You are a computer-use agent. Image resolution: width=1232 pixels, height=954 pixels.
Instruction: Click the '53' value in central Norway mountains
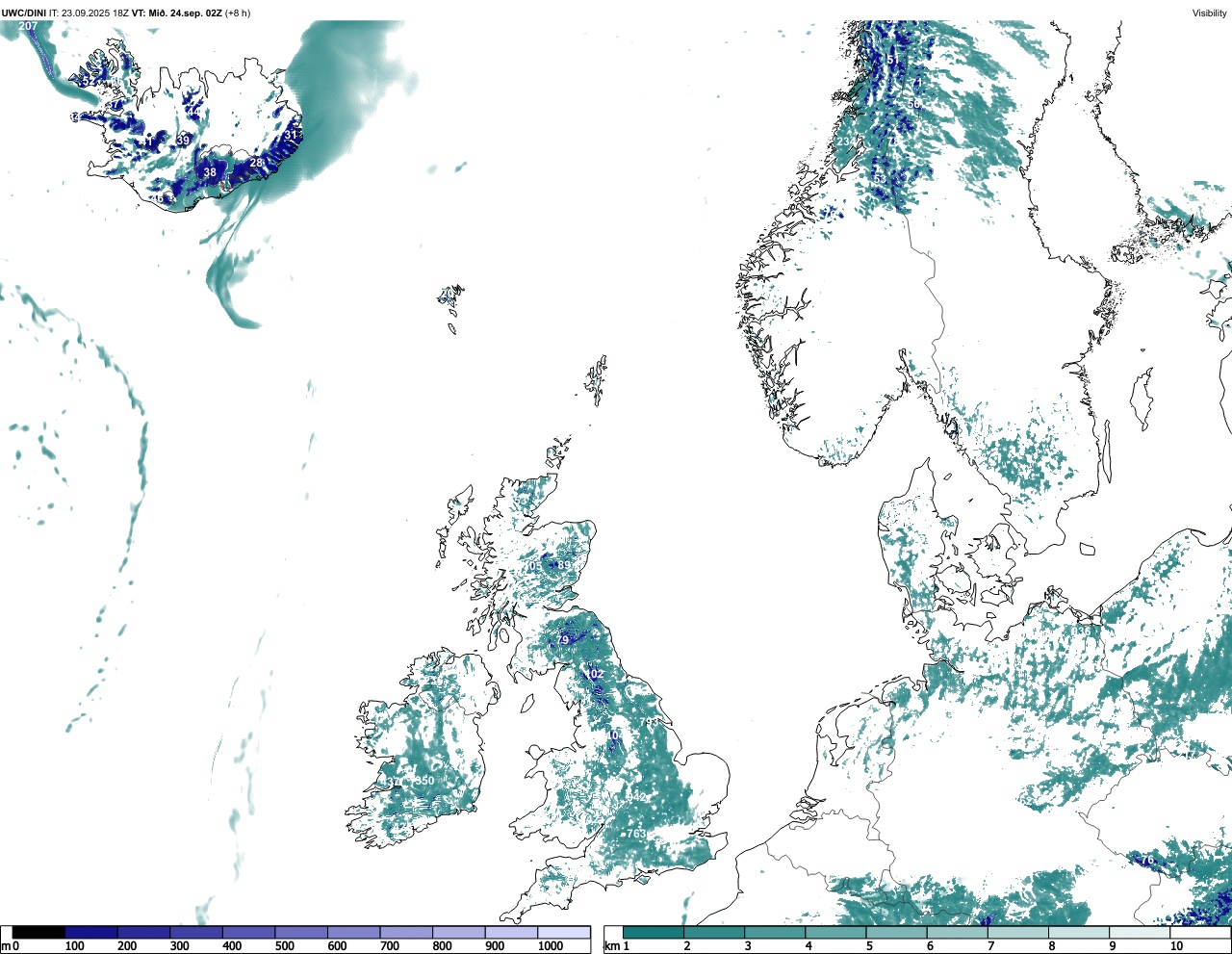point(879,179)
